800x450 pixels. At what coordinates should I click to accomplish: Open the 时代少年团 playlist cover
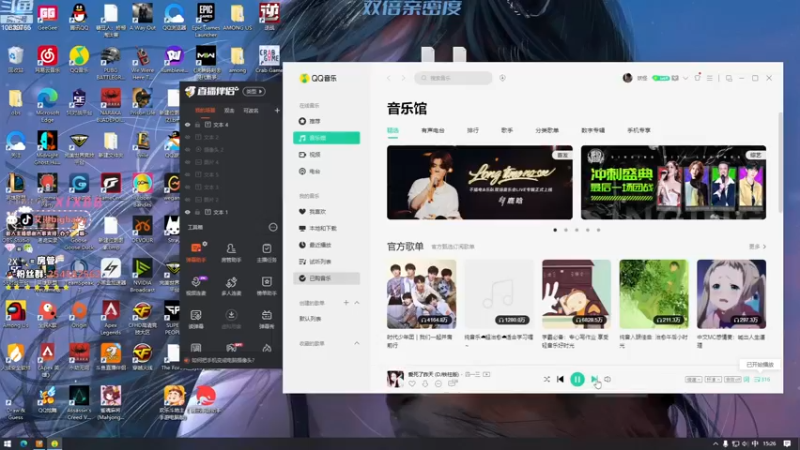pyautogui.click(x=421, y=294)
